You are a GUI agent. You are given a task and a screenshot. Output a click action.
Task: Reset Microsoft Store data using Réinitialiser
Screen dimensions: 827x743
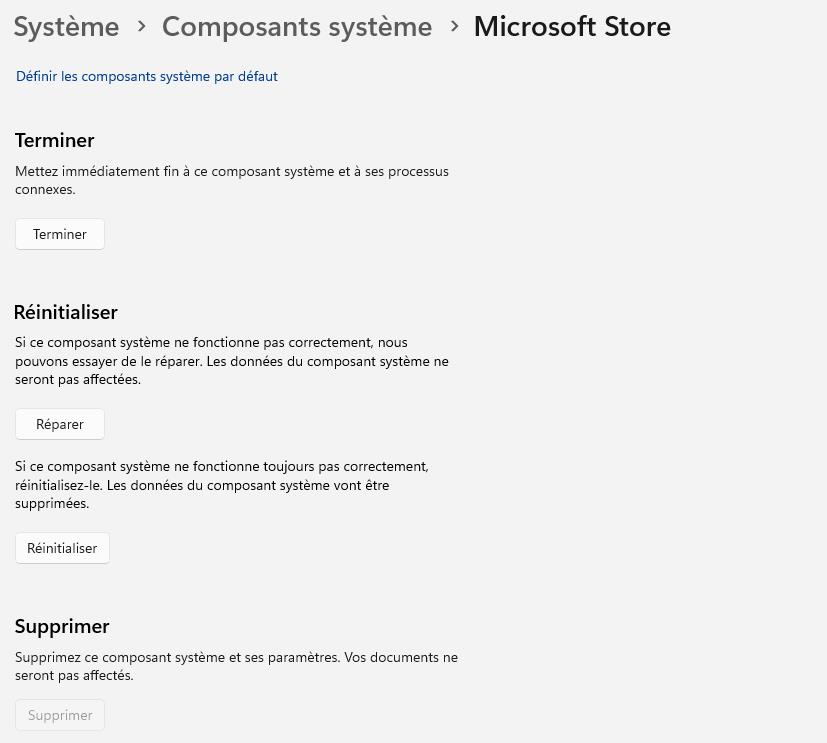(62, 547)
